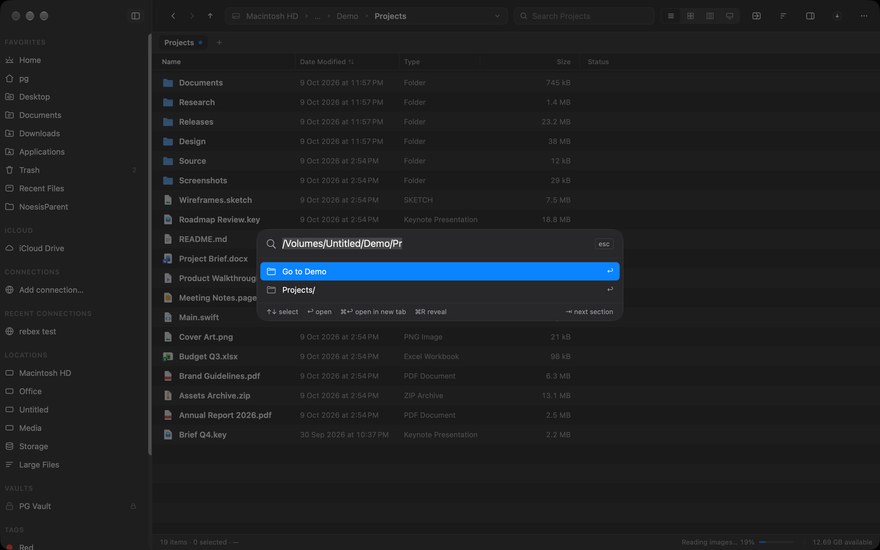Open PG Vault in the sidebar
This screenshot has height=550, width=880.
(x=35, y=506)
